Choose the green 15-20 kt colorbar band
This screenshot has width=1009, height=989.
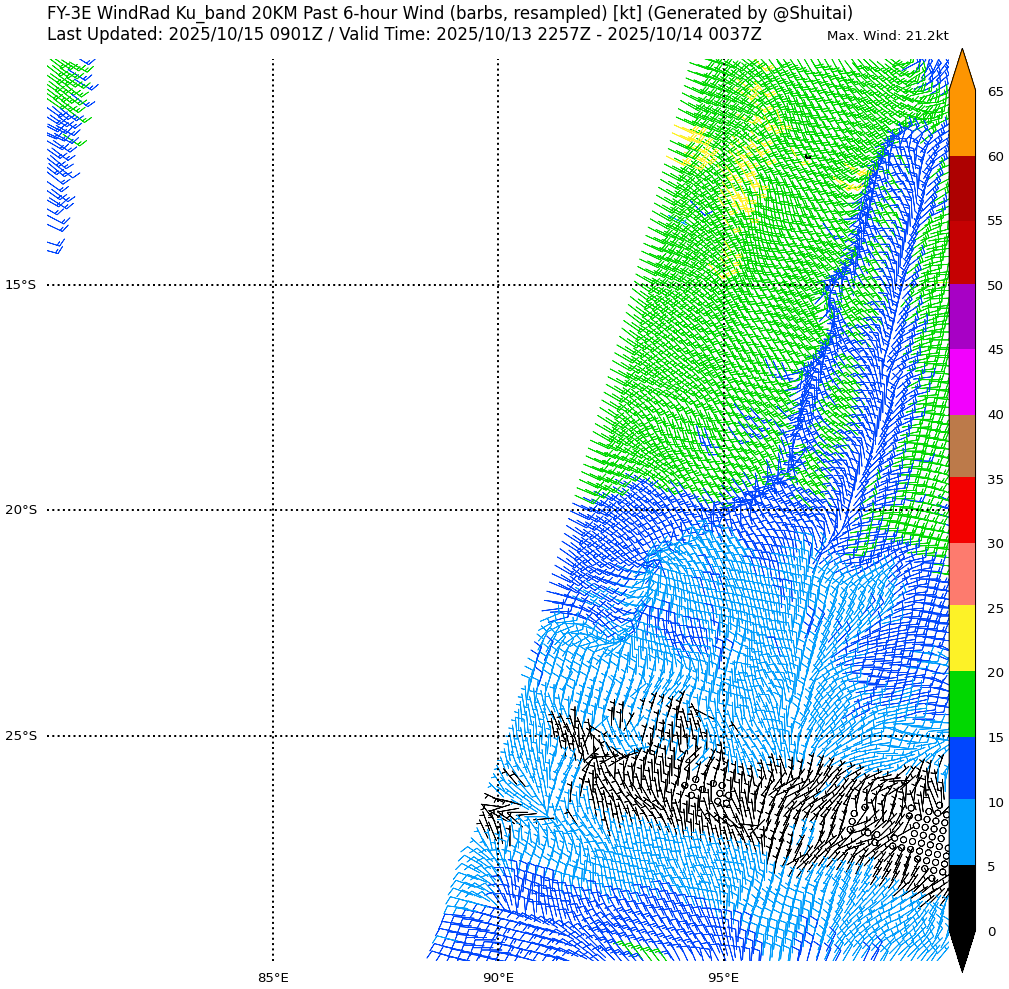(x=961, y=704)
